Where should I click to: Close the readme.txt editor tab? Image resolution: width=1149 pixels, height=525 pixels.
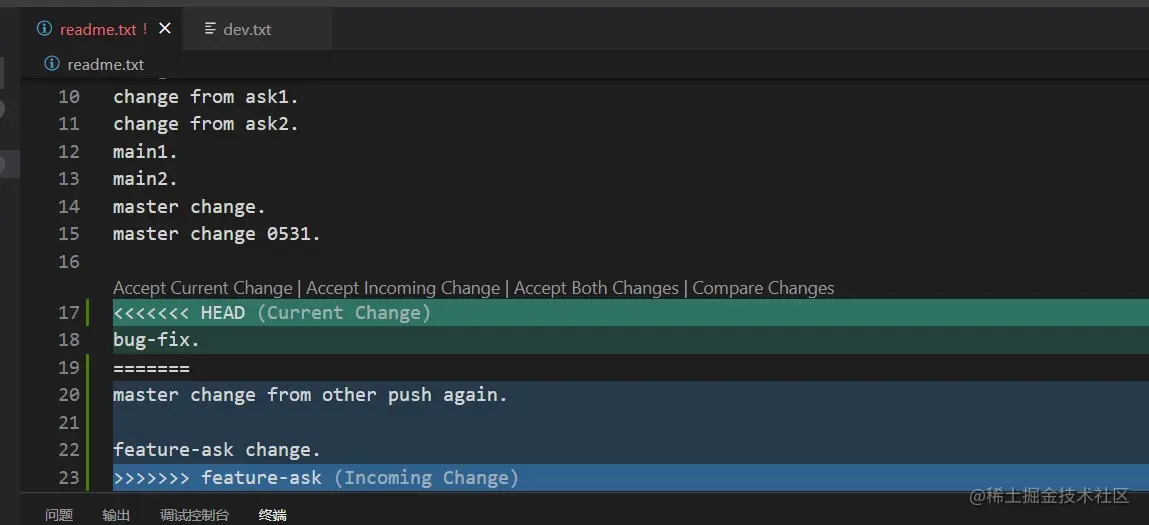(165, 29)
